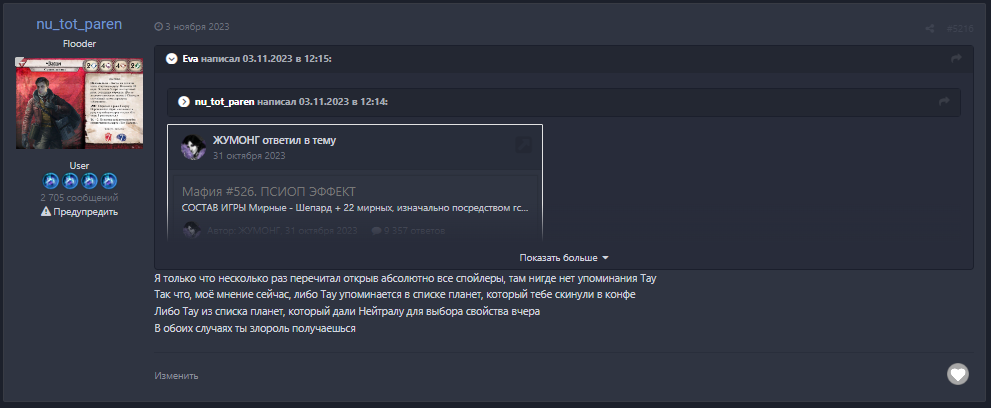Click ЖУМОНГ's small avatar in embedded card
The height and width of the screenshot is (408, 991).
click(193, 147)
